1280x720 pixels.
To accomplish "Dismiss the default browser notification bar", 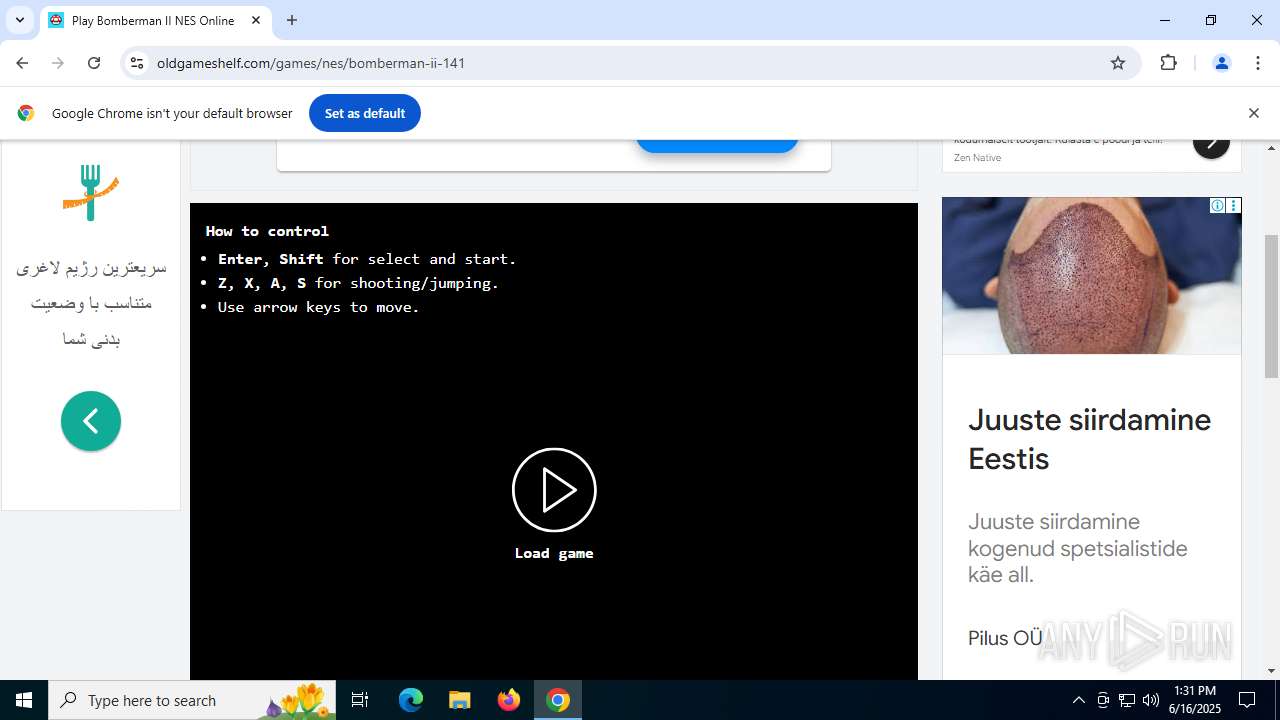I will click(1253, 113).
